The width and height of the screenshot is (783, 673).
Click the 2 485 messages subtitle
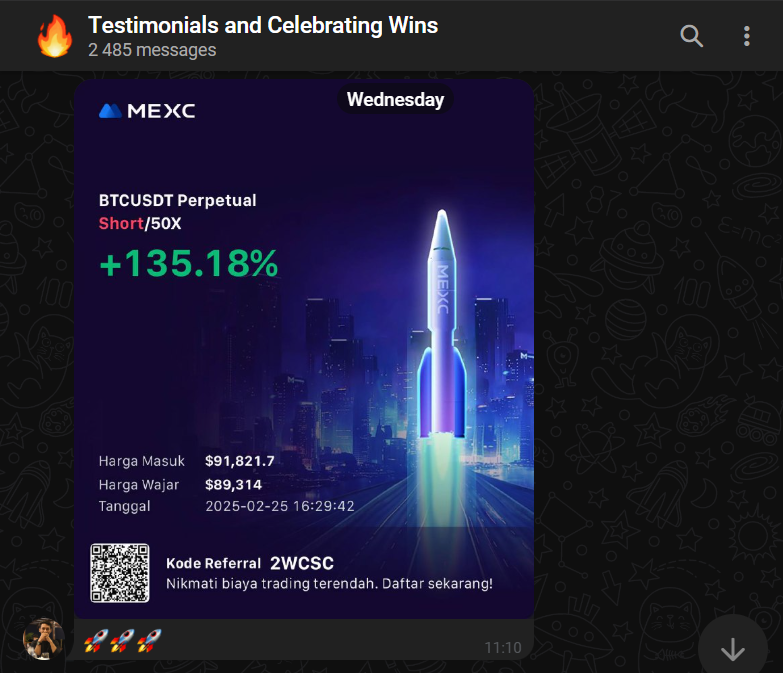click(152, 50)
